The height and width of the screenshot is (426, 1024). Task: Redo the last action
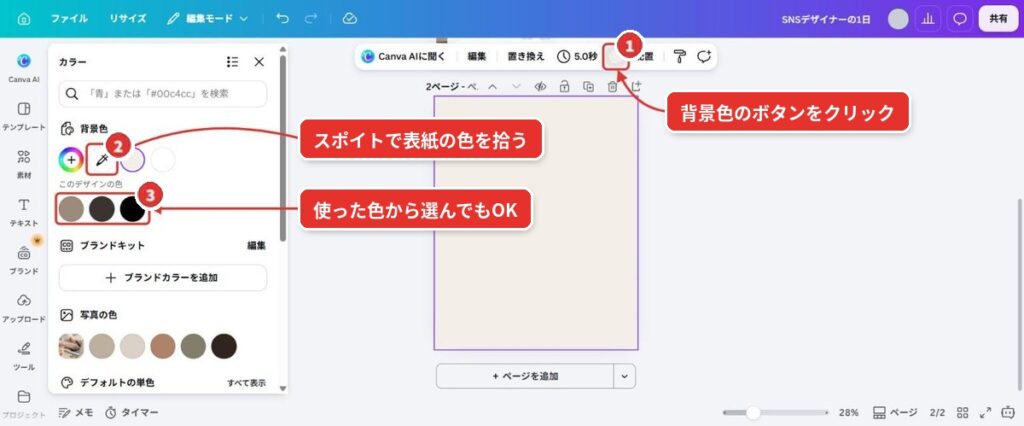(311, 19)
